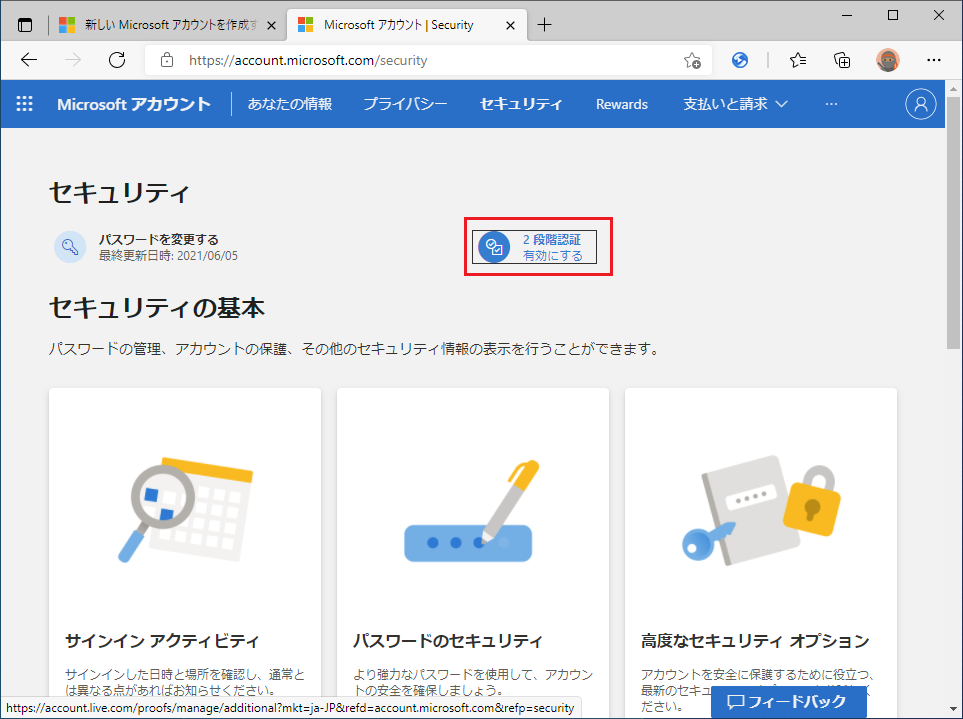This screenshot has height=719, width=963.
Task: Click the notebook and padlock illustration
Action: coord(762,510)
